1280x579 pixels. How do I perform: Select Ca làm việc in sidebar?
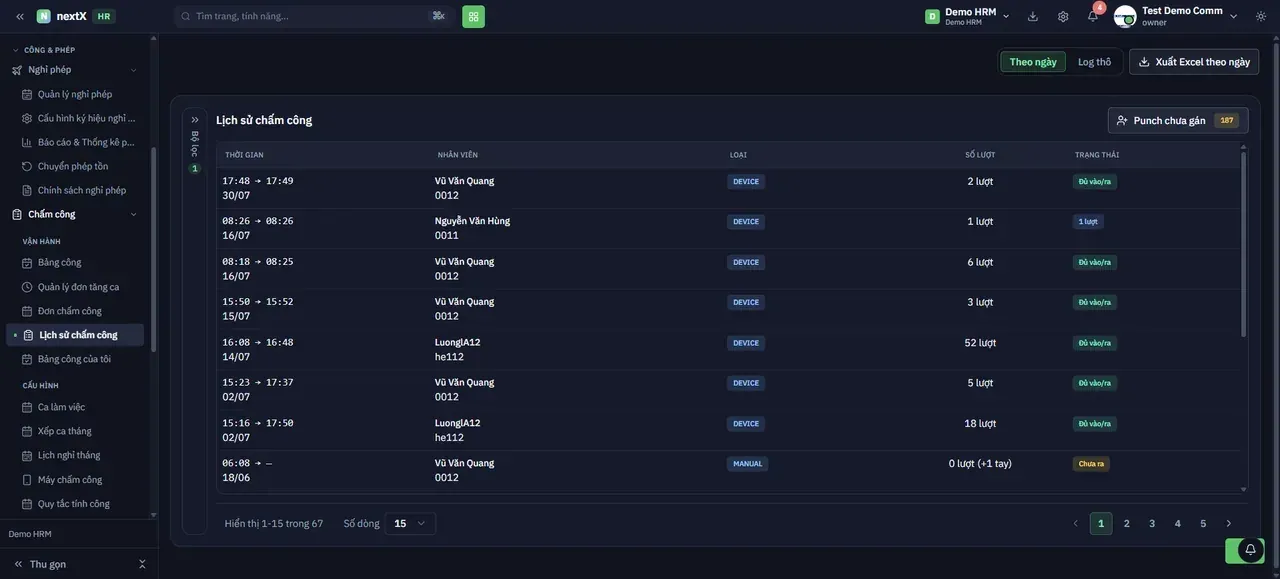(61, 407)
